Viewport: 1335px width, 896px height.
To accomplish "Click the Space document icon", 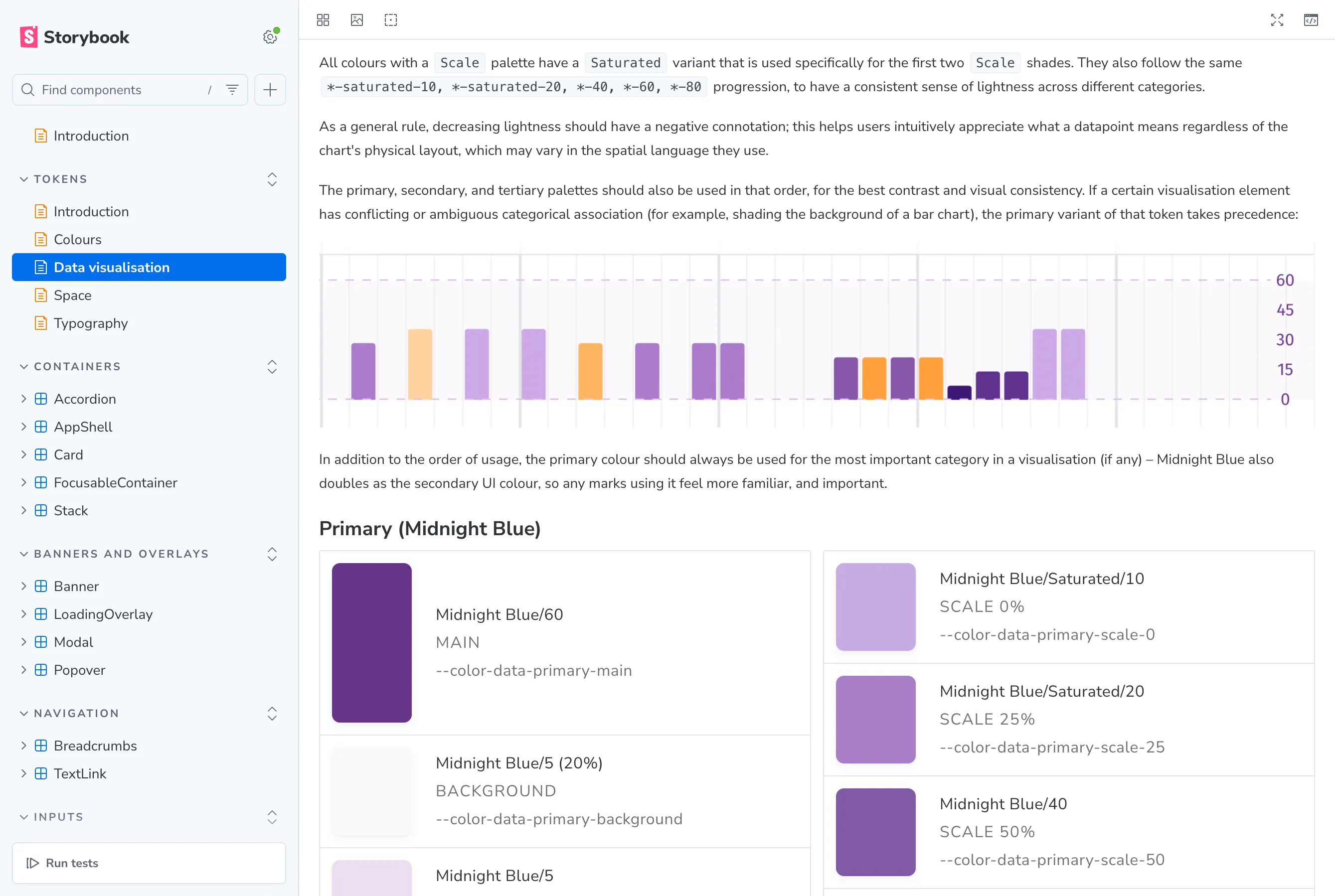I will click(x=40, y=296).
